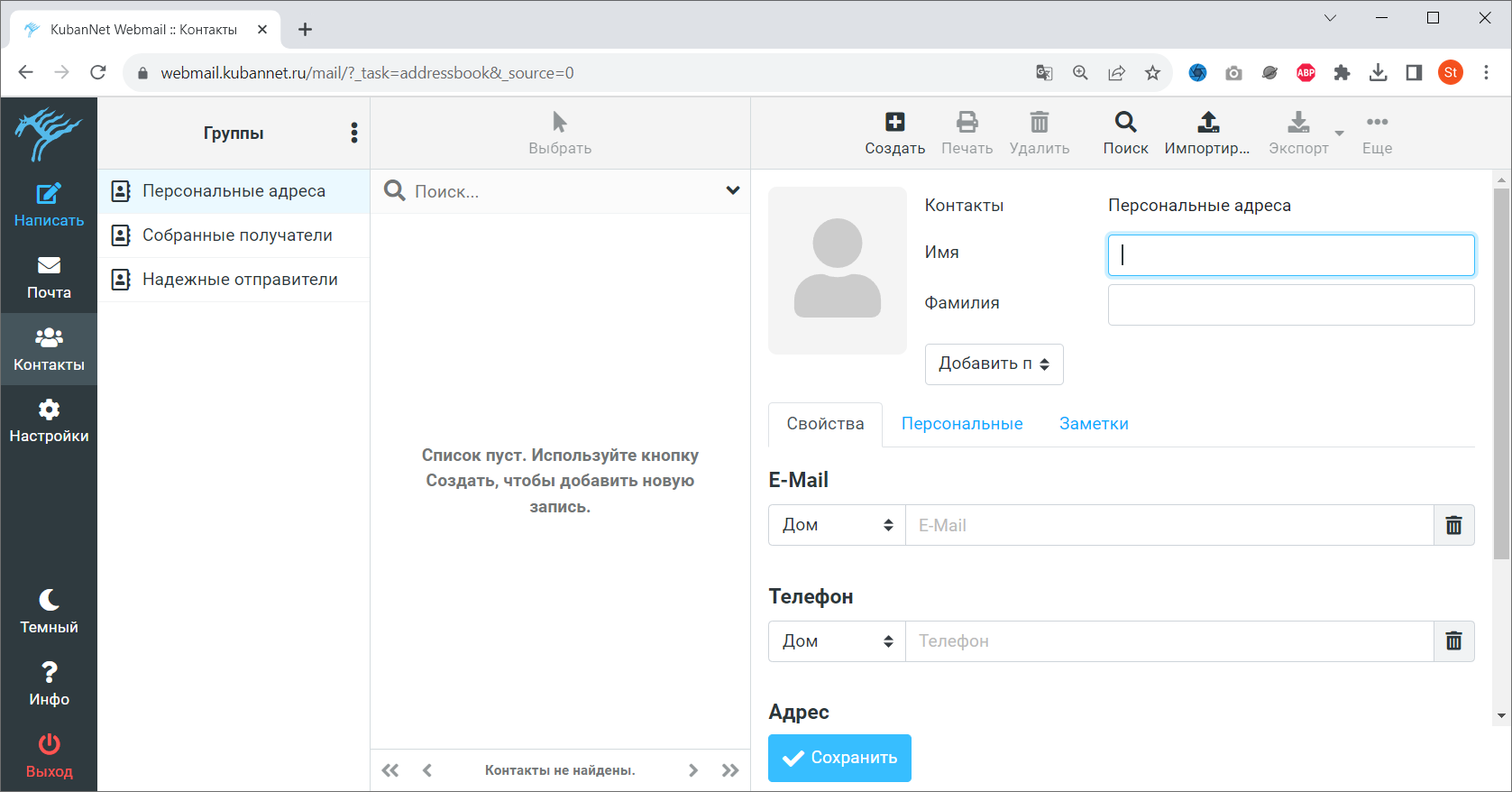Image resolution: width=1512 pixels, height=792 pixels.
Task: Click Создать to create contact
Action: 894,134
